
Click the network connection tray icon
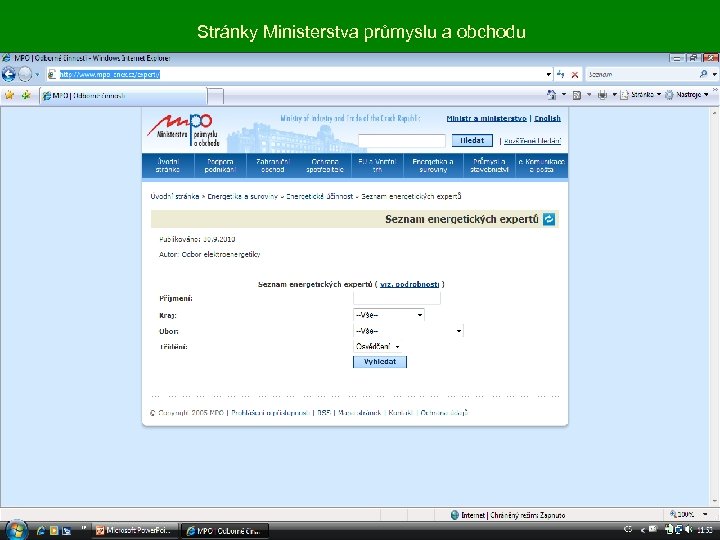coord(679,530)
